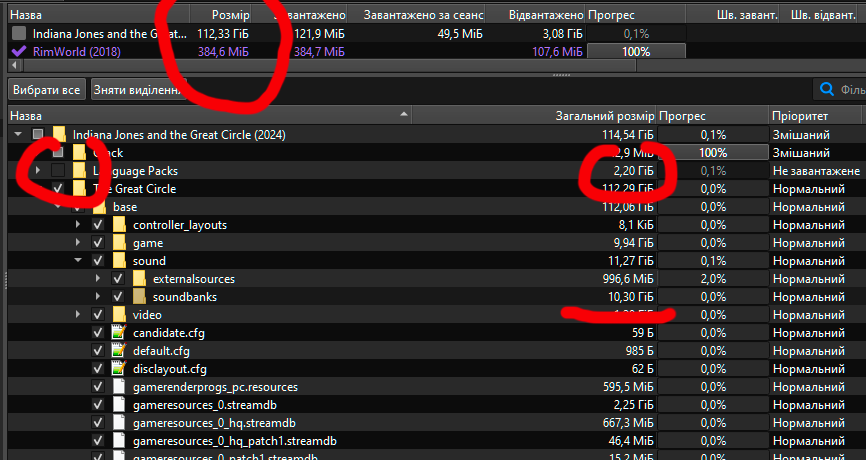Expand the video folder
Viewport: 866px width, 460px height.
[x=78, y=315]
